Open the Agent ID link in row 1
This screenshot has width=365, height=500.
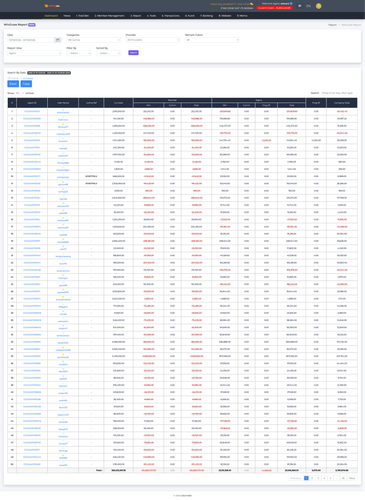[32, 111]
